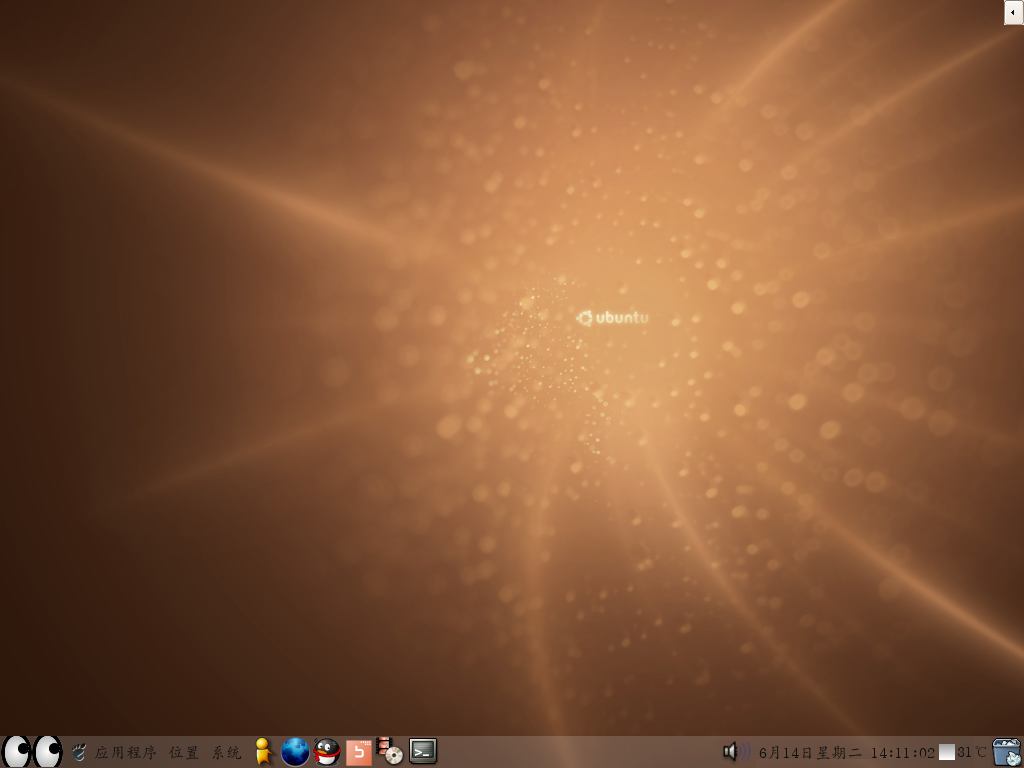This screenshot has width=1024, height=768.
Task: Open calendar from 6月14日星期二 clock
Action: 846,753
